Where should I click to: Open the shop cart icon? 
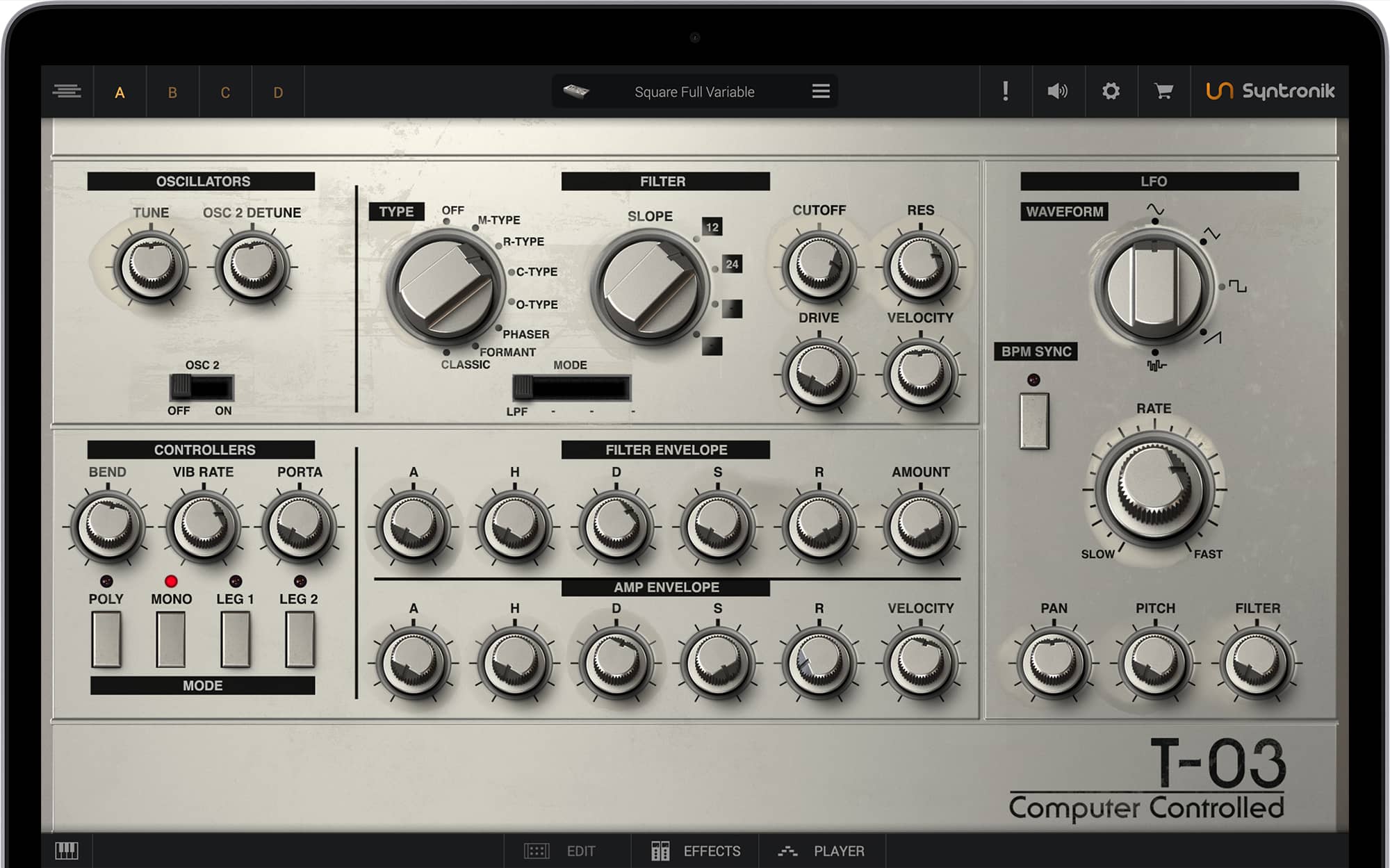pyautogui.click(x=1163, y=91)
